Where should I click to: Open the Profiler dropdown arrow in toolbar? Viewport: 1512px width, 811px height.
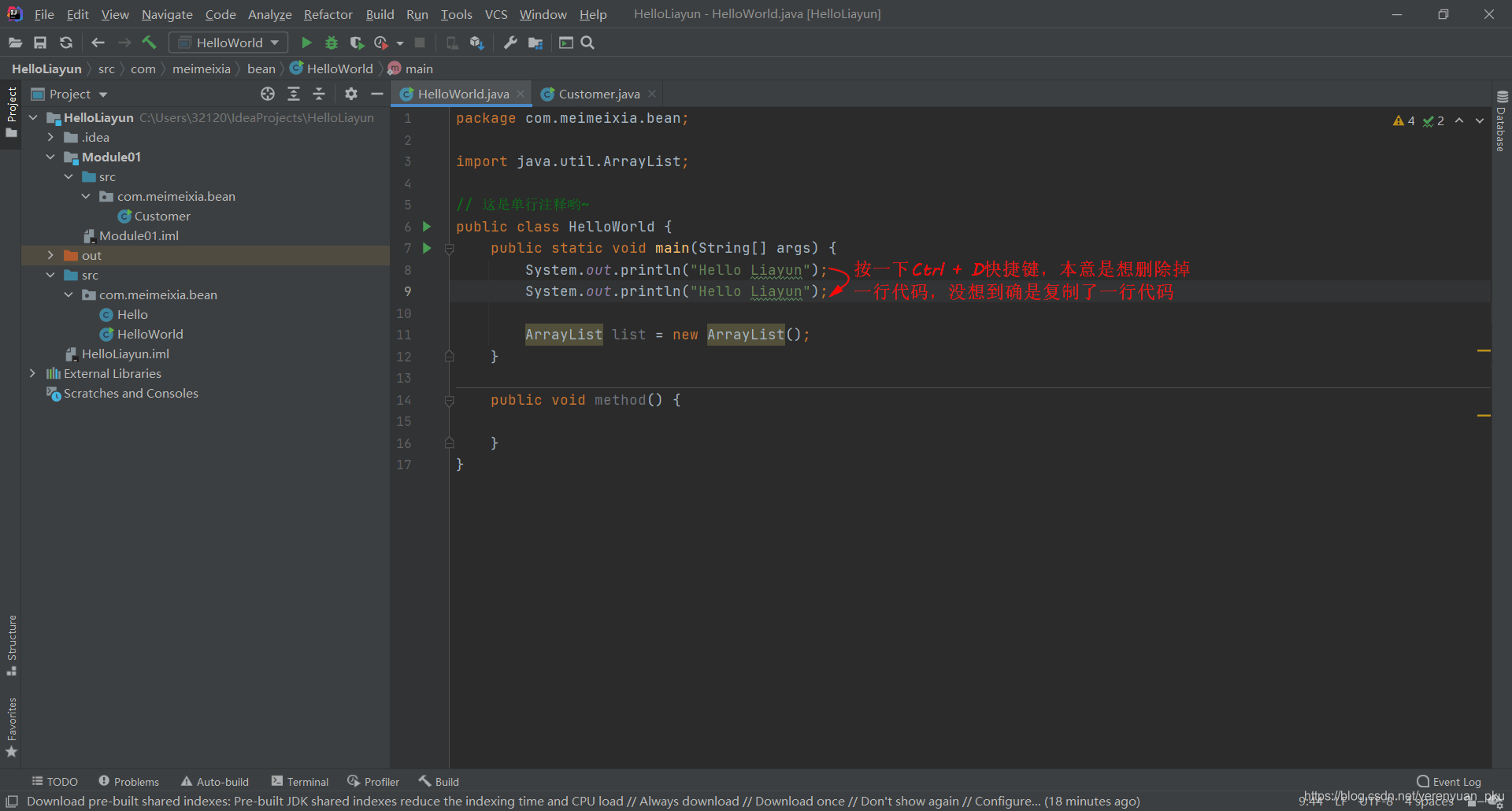pos(400,43)
